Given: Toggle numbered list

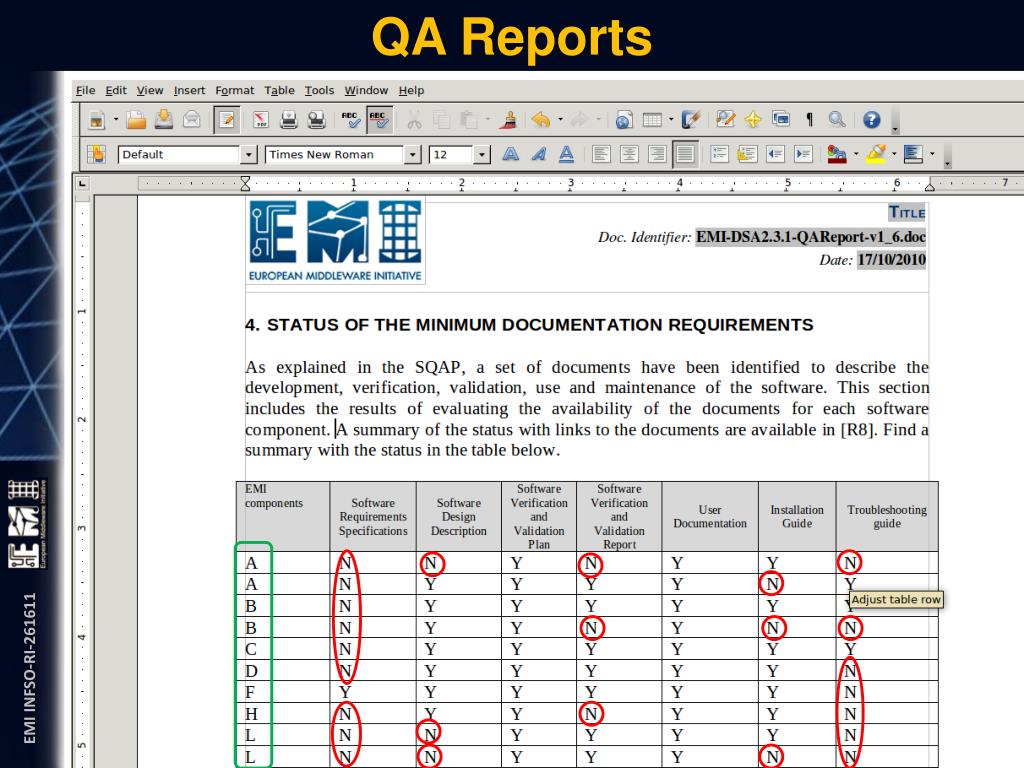Looking at the screenshot, I should [720, 155].
